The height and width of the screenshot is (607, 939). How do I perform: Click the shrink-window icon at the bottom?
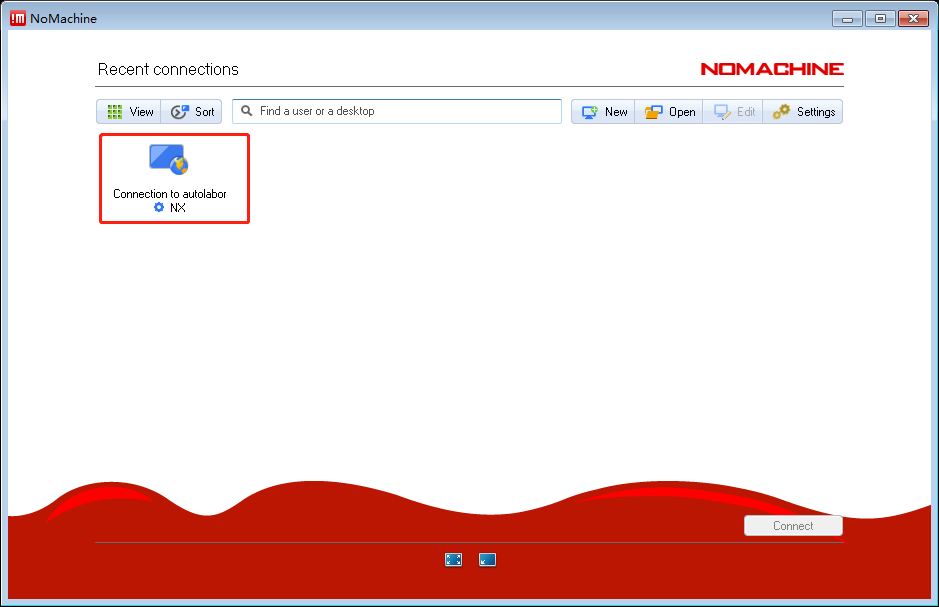(487, 560)
